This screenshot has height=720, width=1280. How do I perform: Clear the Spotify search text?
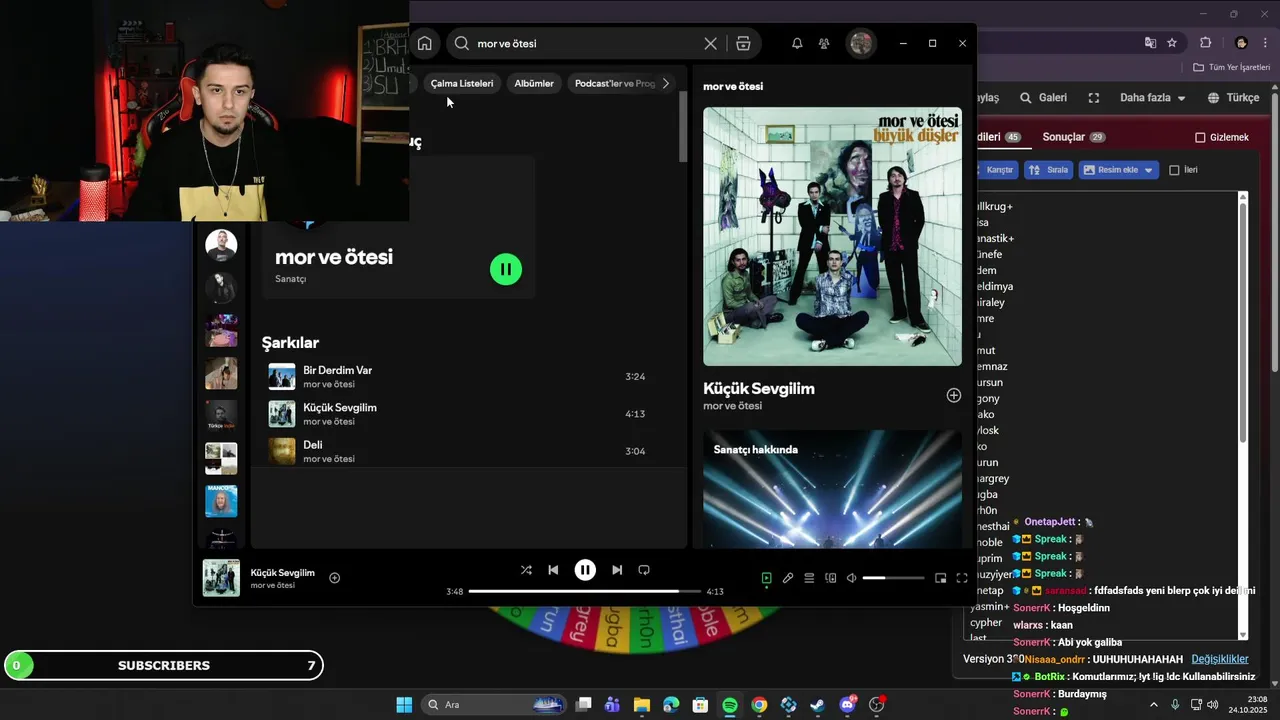pos(710,44)
